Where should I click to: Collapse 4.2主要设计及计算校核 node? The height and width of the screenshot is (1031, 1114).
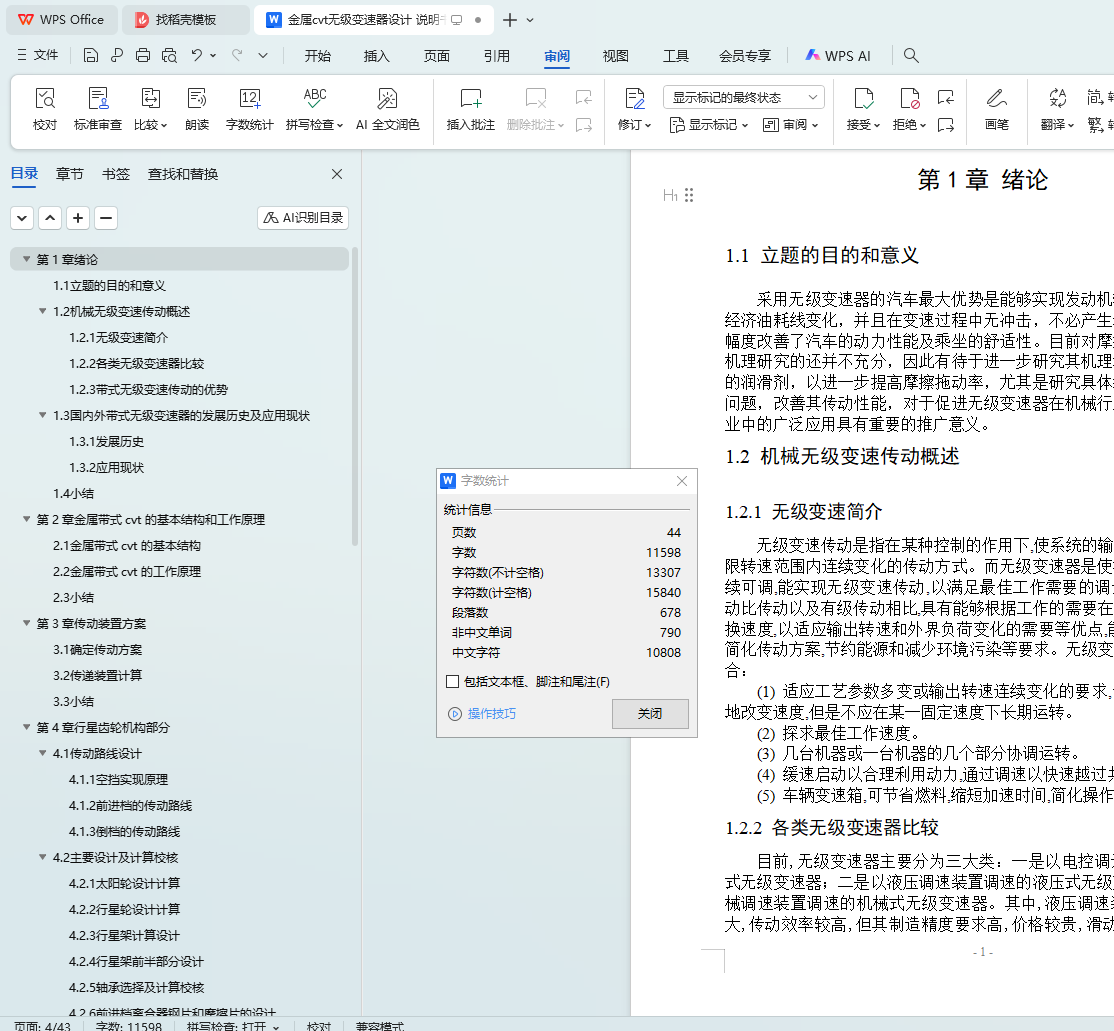pyautogui.click(x=43, y=857)
